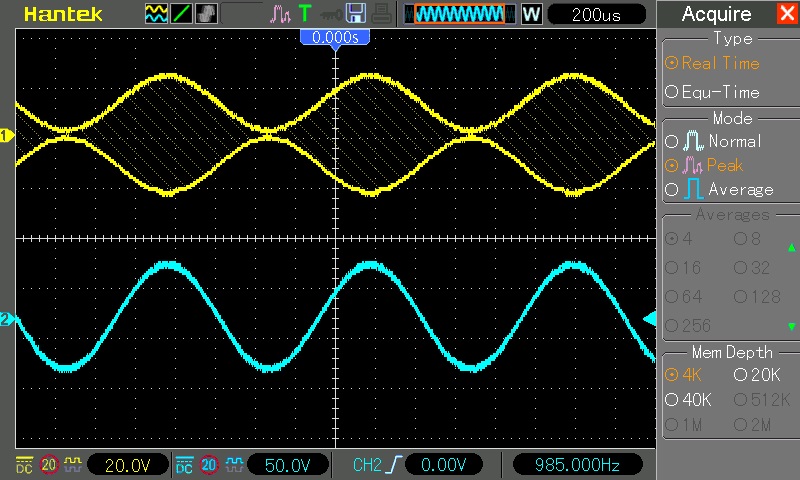
Task: Click the CH1 yellow DC coupling icon
Action: pos(23,464)
